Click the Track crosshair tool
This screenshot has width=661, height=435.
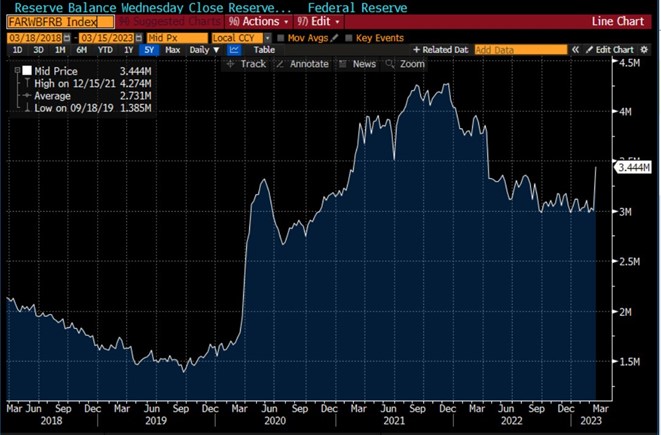point(246,63)
